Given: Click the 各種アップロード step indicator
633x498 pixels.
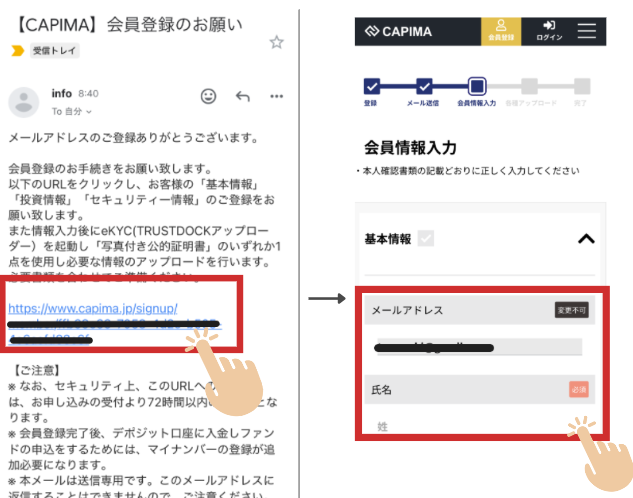Looking at the screenshot, I should 529,86.
